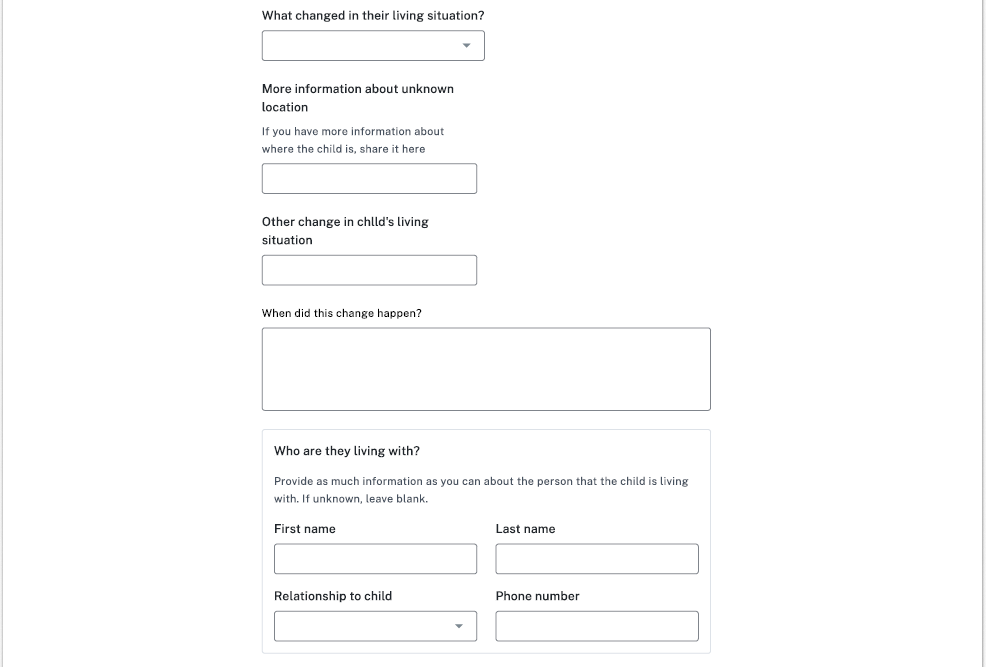986x667 pixels.
Task: Expand the Relationship to child dropdown
Action: [x=375, y=626]
